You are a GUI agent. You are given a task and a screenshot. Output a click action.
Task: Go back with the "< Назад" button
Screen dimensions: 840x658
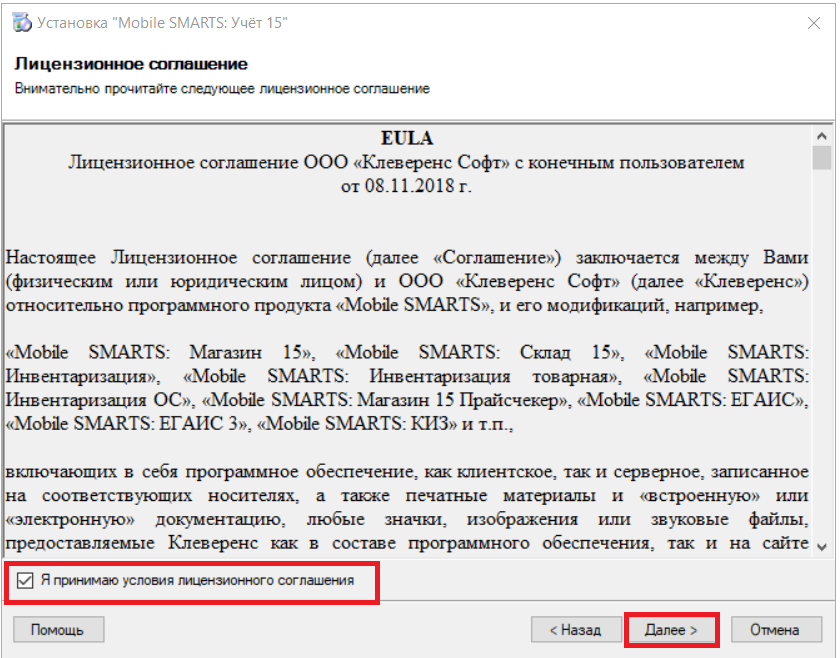(x=576, y=630)
